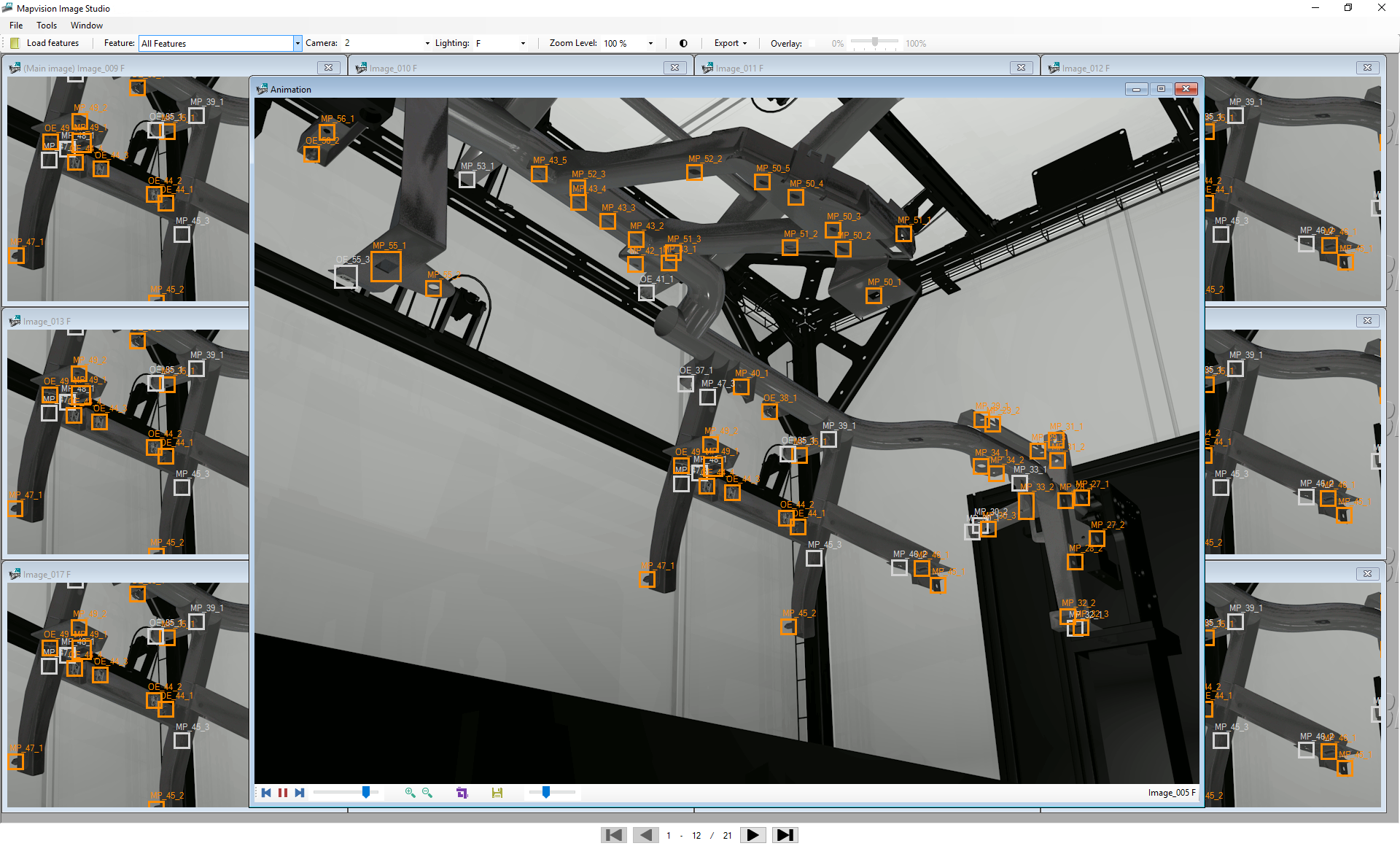Save animation with the floppy disk icon
The width and height of the screenshot is (1400, 846).
coord(497,793)
